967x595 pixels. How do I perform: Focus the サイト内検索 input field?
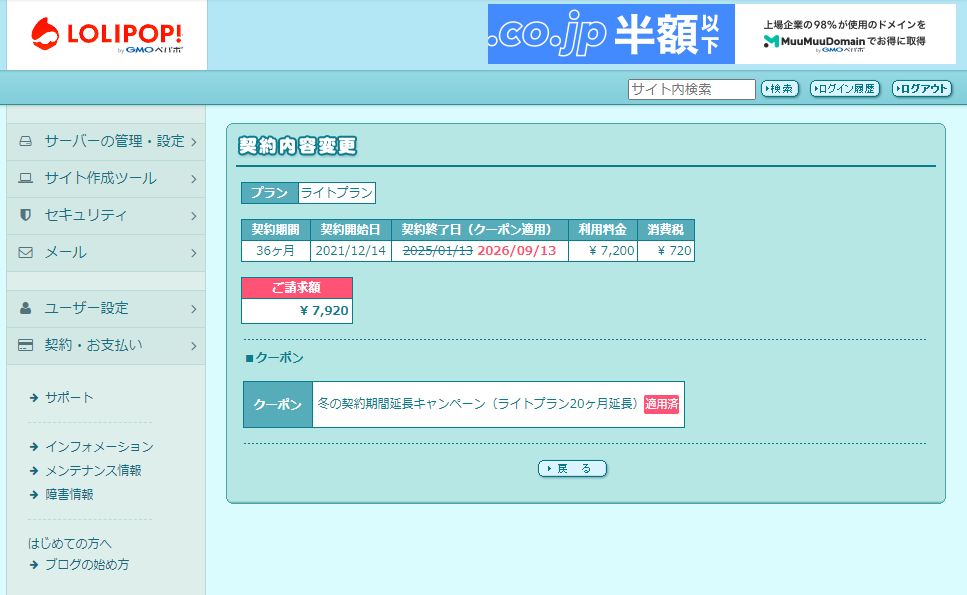[691, 89]
